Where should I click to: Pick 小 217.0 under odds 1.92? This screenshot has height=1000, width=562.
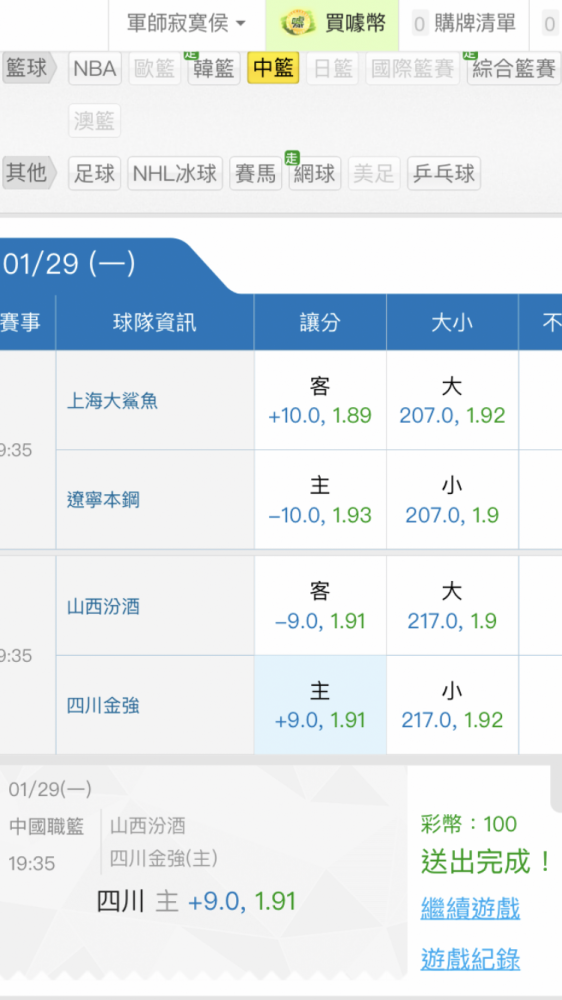(452, 705)
